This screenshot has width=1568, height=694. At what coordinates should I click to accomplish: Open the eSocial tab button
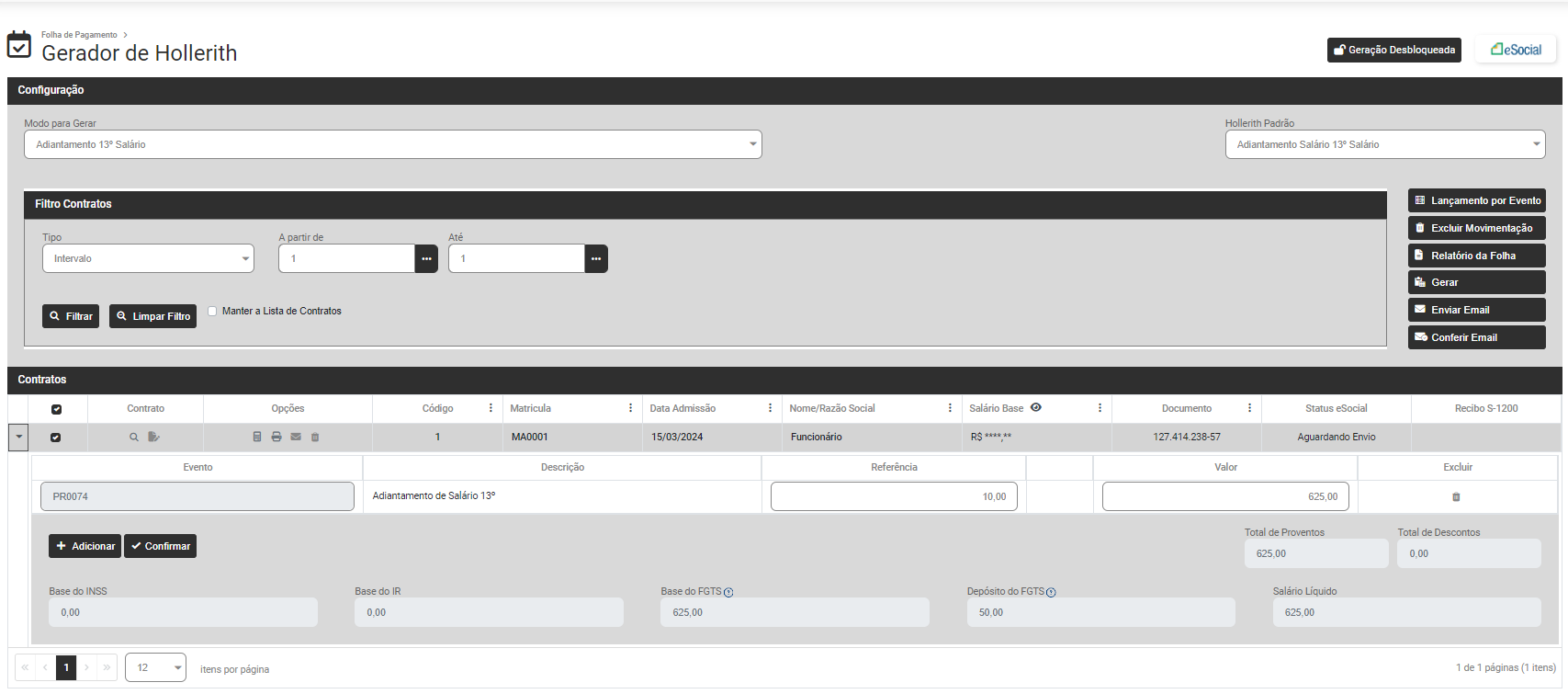1516,50
